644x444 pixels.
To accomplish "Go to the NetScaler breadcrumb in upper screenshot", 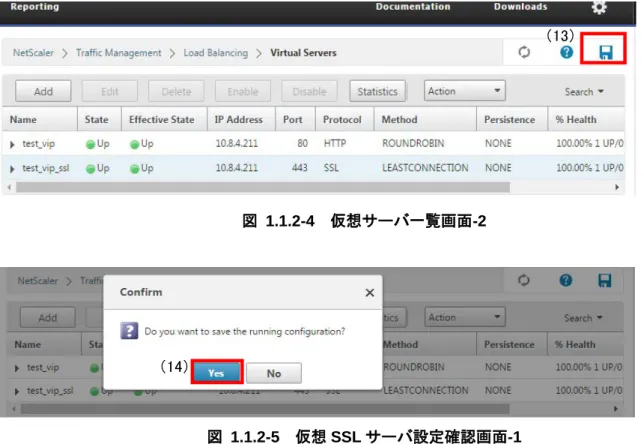I will [33, 53].
